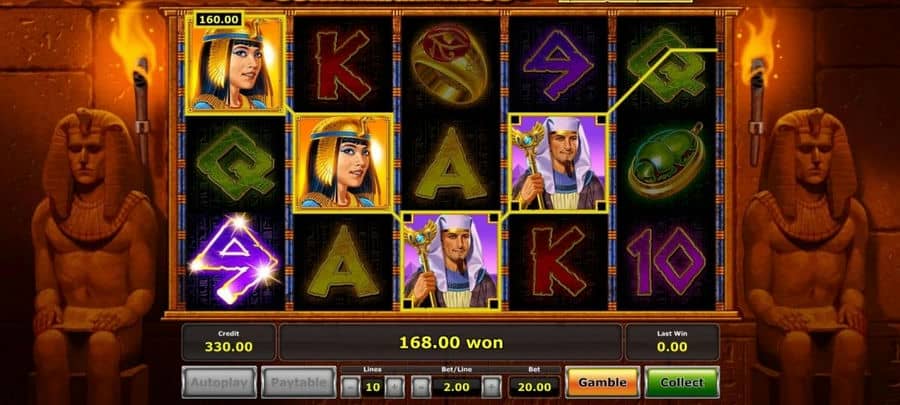Click the Cleopatra symbol labeled 160.00

click(x=235, y=65)
